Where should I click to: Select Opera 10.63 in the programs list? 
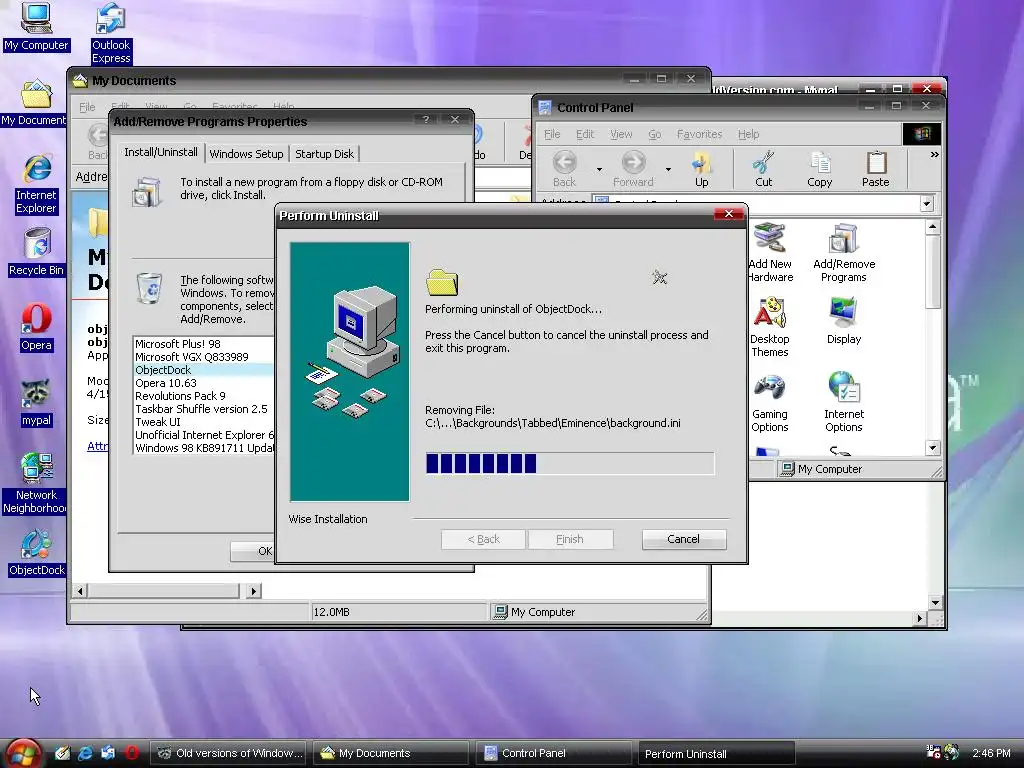coord(204,383)
